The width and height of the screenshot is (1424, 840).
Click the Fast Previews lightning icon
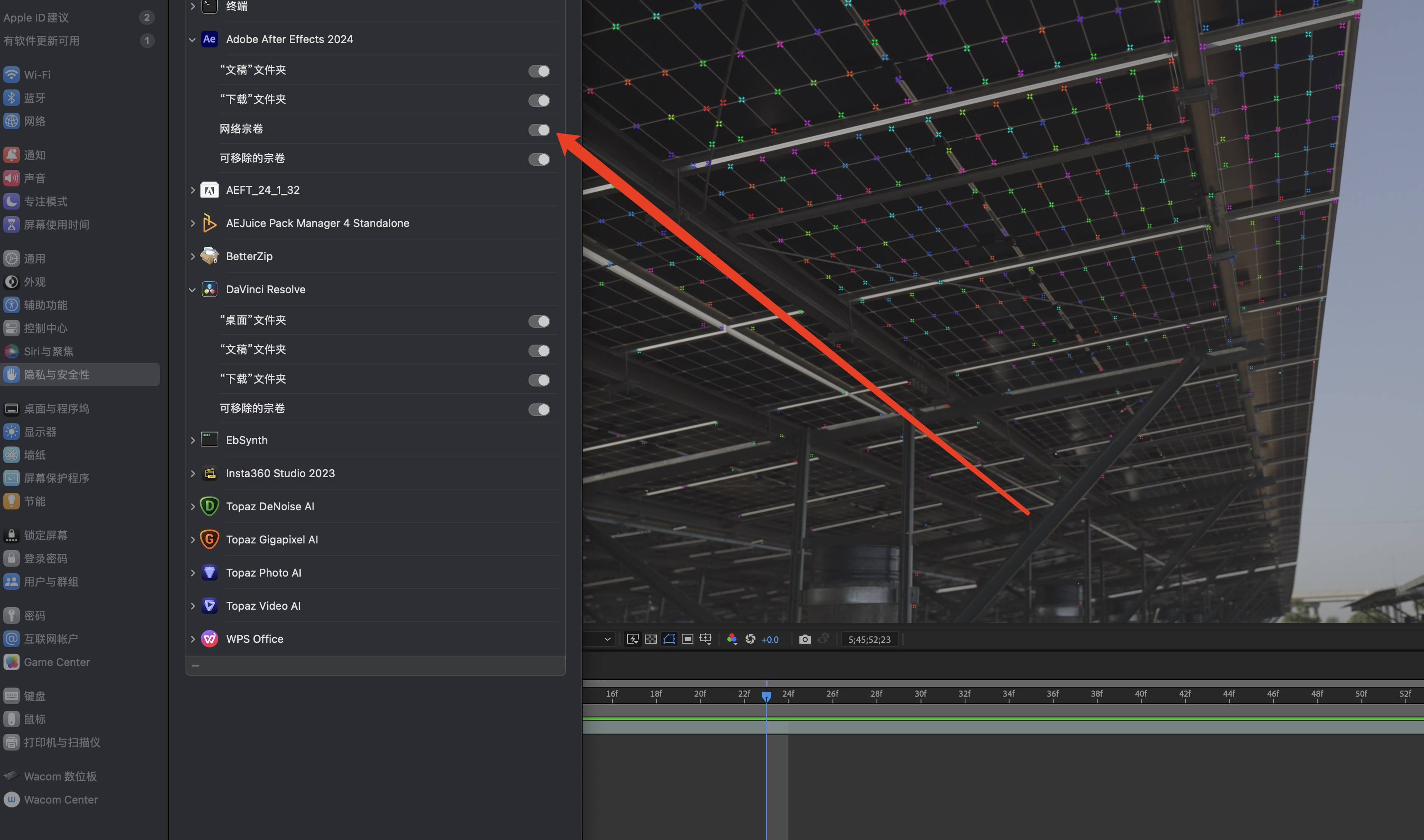coord(632,639)
